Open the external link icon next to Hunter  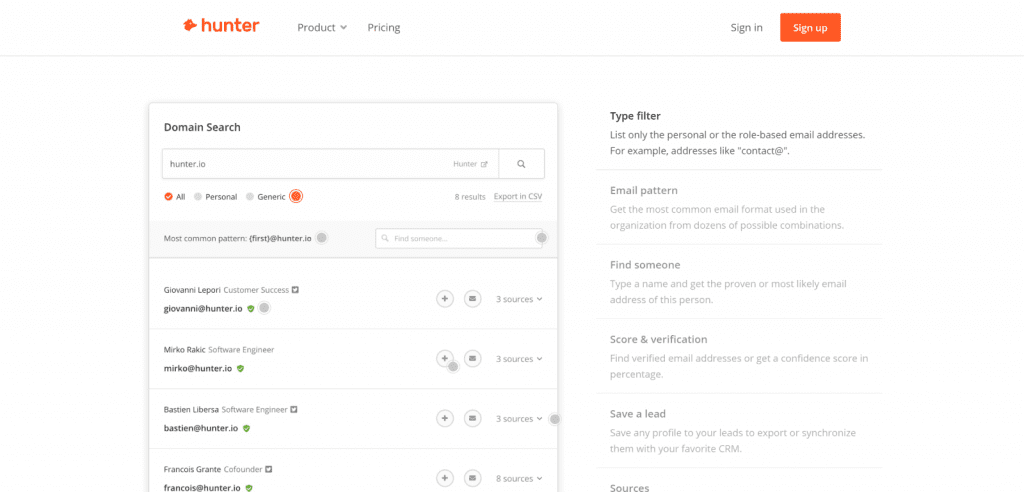(484, 165)
